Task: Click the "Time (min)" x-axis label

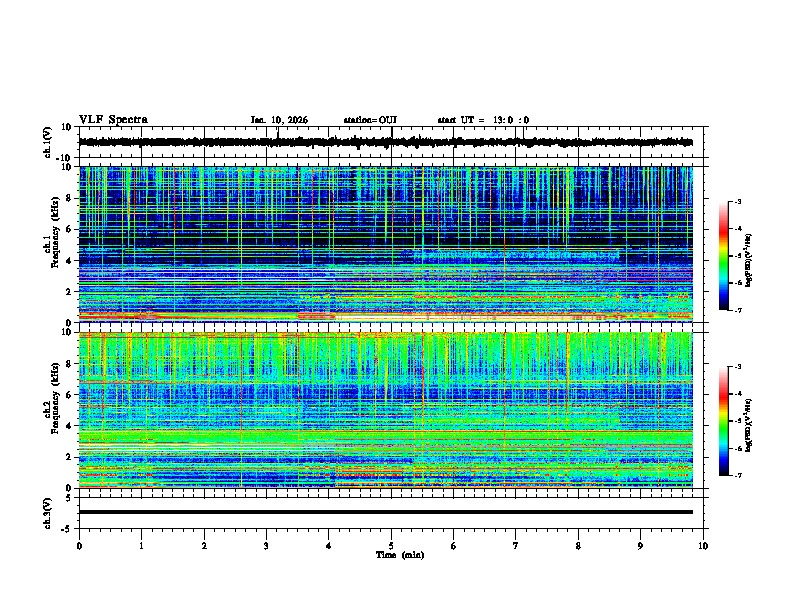Action: click(400, 555)
